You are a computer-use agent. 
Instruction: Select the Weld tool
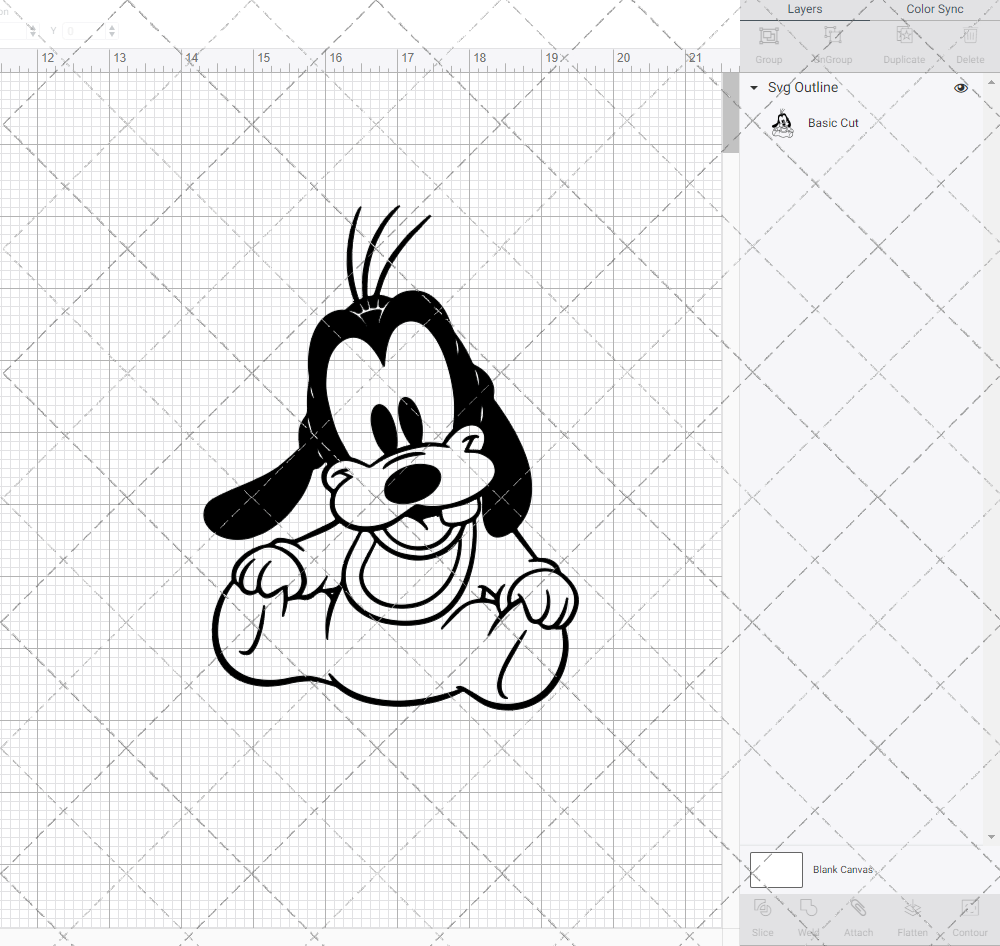tap(808, 917)
